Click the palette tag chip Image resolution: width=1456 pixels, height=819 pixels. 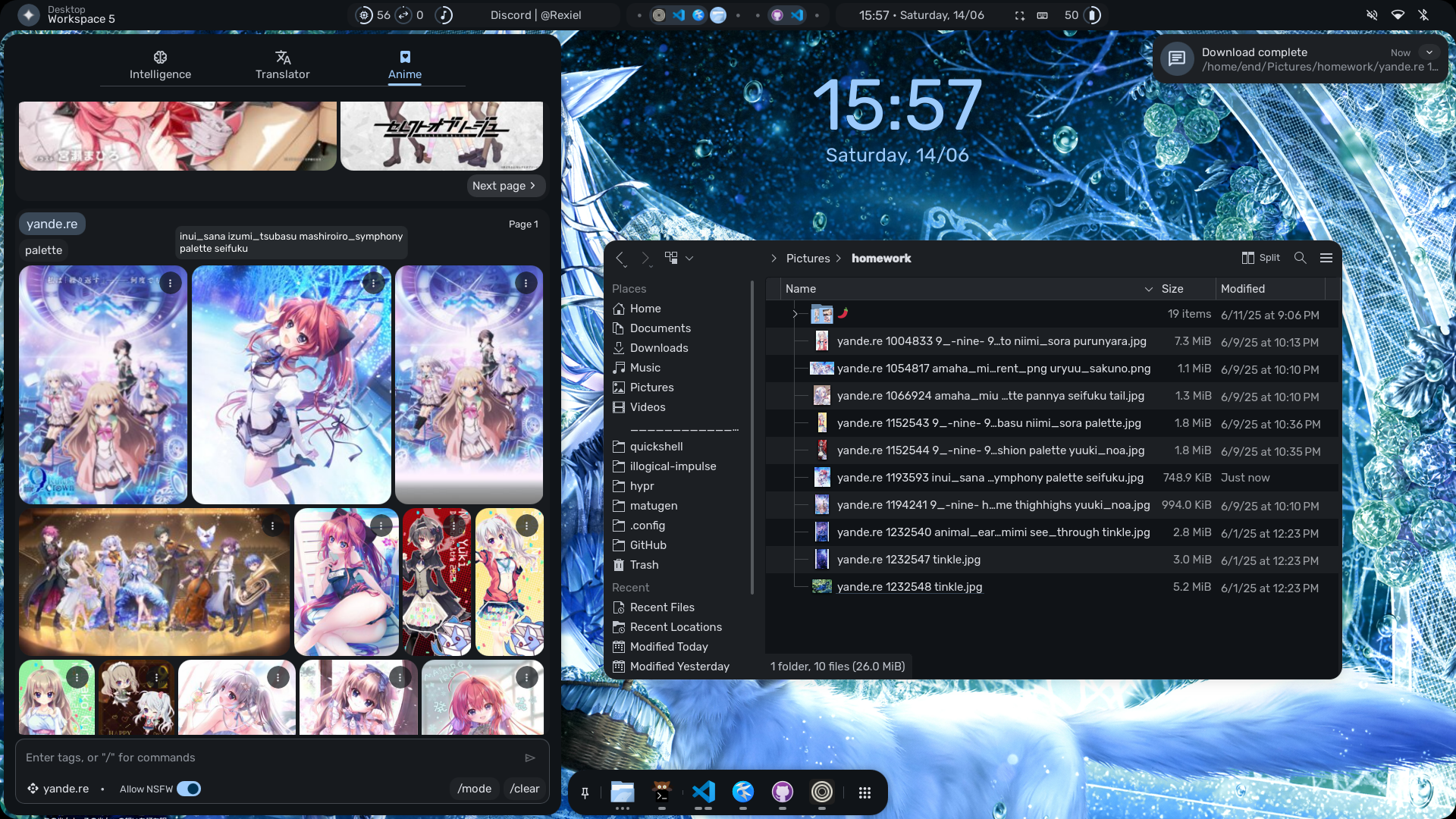click(x=44, y=250)
